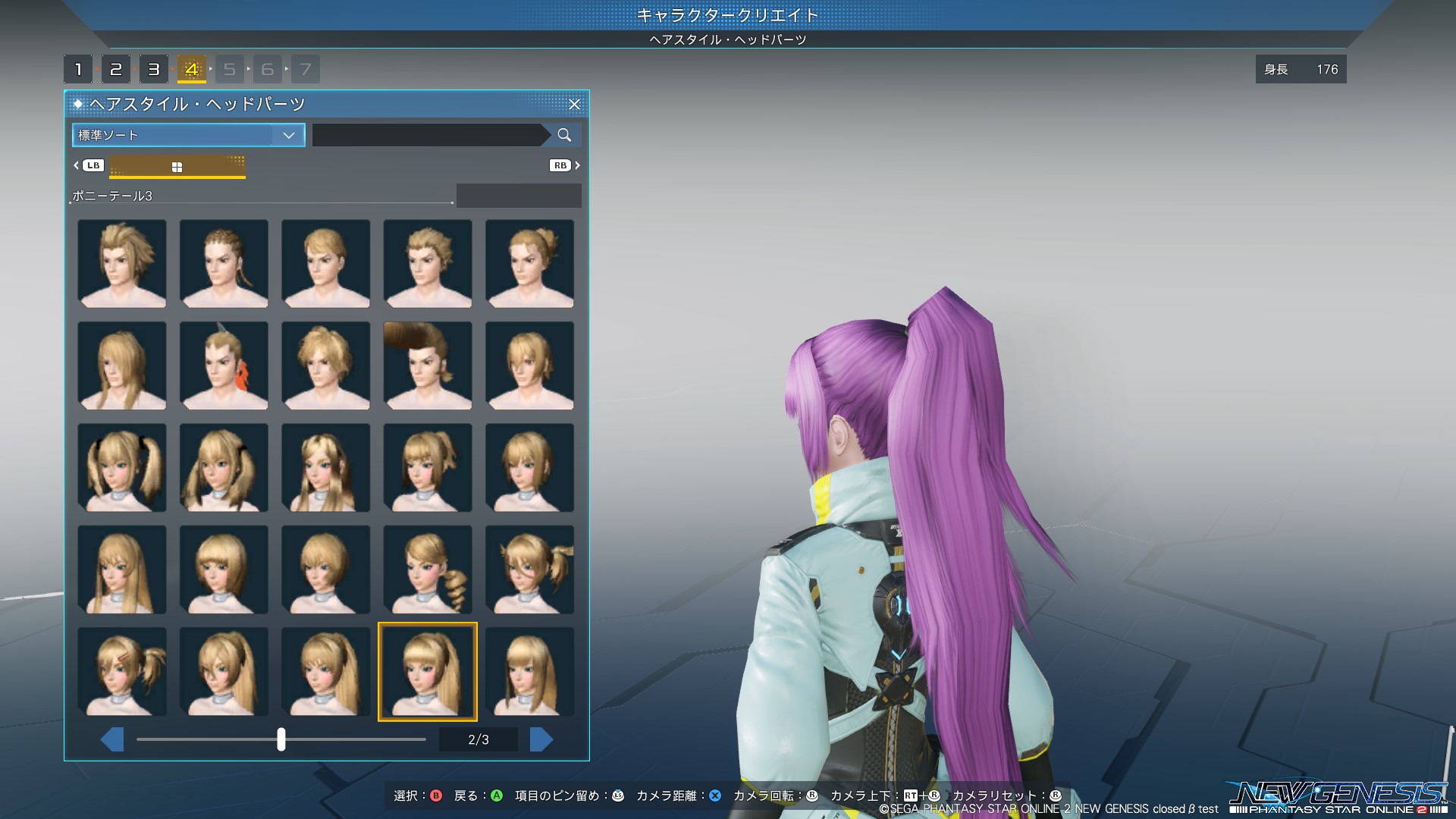Select the hairpin side-ponytail hairstyle
Viewport: 1456px width, 819px height.
[x=122, y=671]
